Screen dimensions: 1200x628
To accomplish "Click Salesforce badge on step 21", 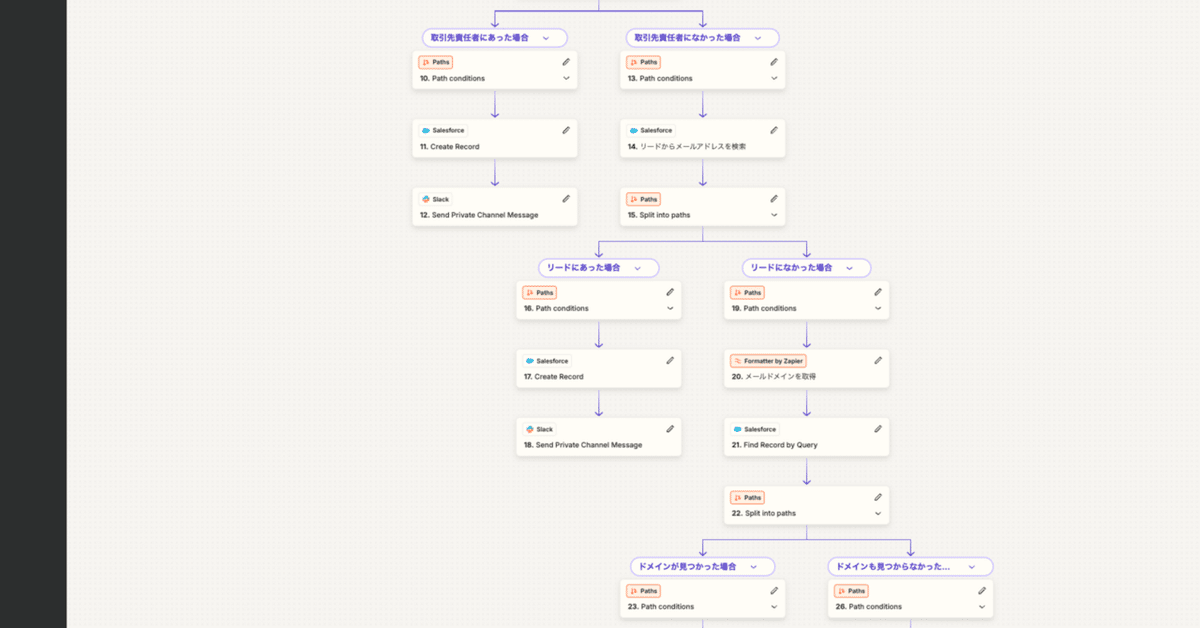I will pyautogui.click(x=755, y=429).
